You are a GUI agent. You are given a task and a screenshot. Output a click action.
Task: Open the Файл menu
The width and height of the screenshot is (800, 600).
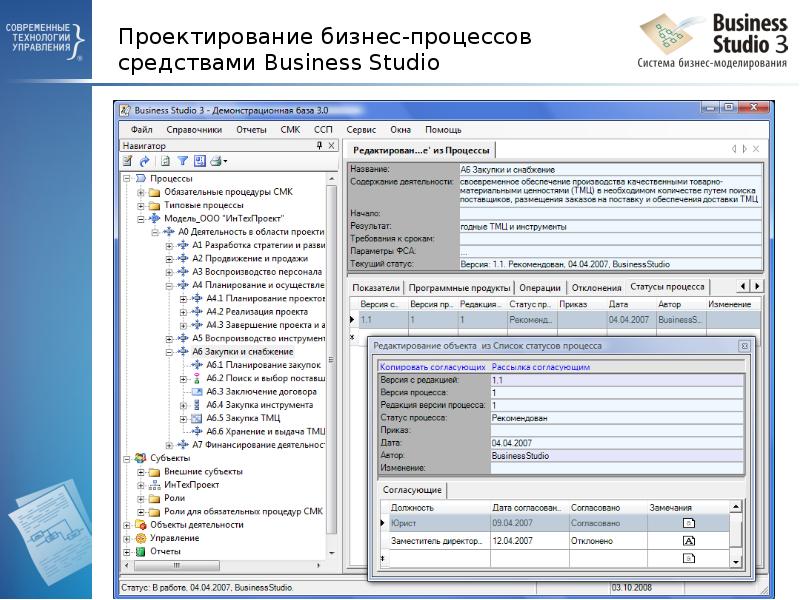(x=141, y=130)
